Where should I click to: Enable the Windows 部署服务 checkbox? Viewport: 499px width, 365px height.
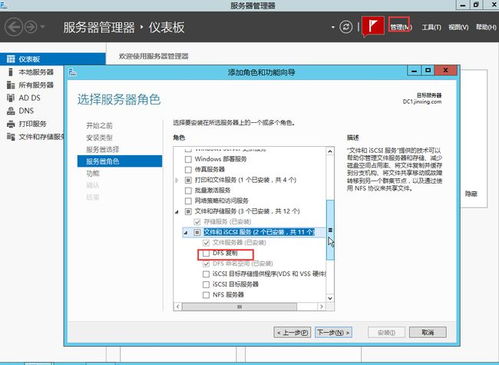(x=188, y=159)
